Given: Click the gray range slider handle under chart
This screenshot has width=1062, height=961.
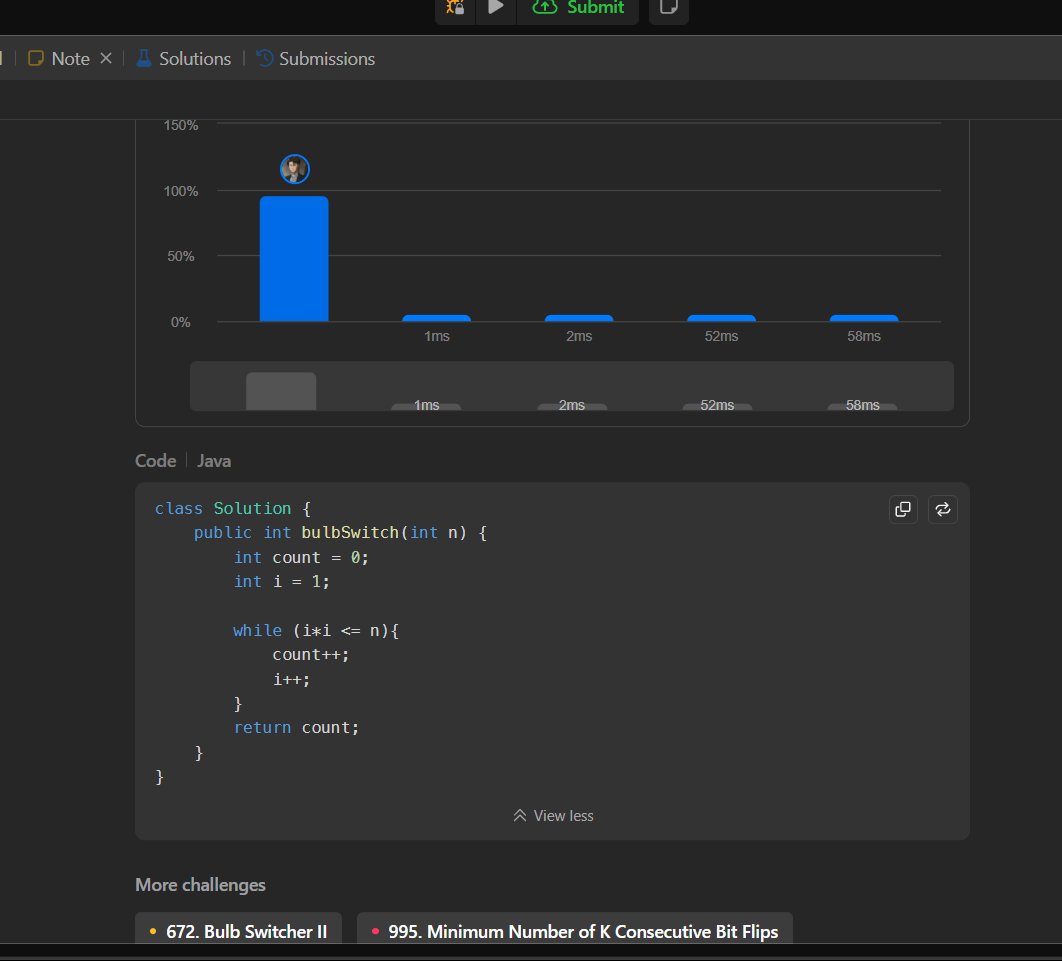Looking at the screenshot, I should pos(281,391).
